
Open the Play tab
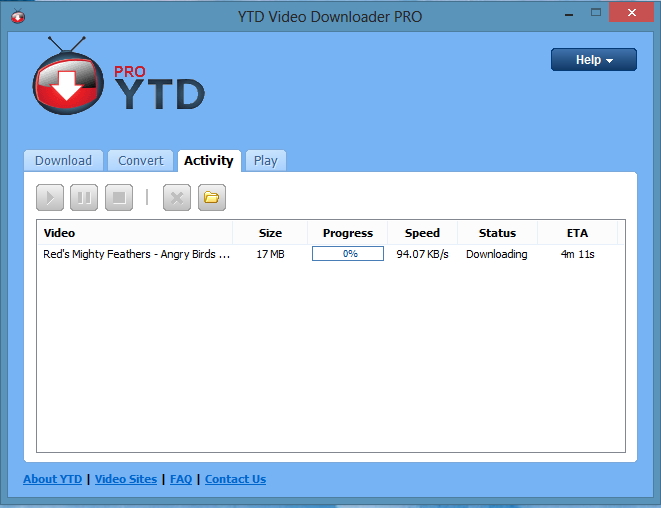point(266,161)
